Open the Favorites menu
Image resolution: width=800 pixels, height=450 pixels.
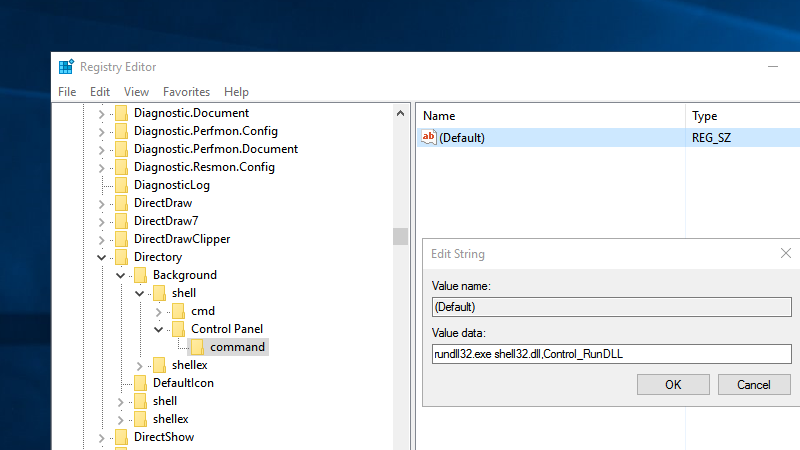click(186, 92)
